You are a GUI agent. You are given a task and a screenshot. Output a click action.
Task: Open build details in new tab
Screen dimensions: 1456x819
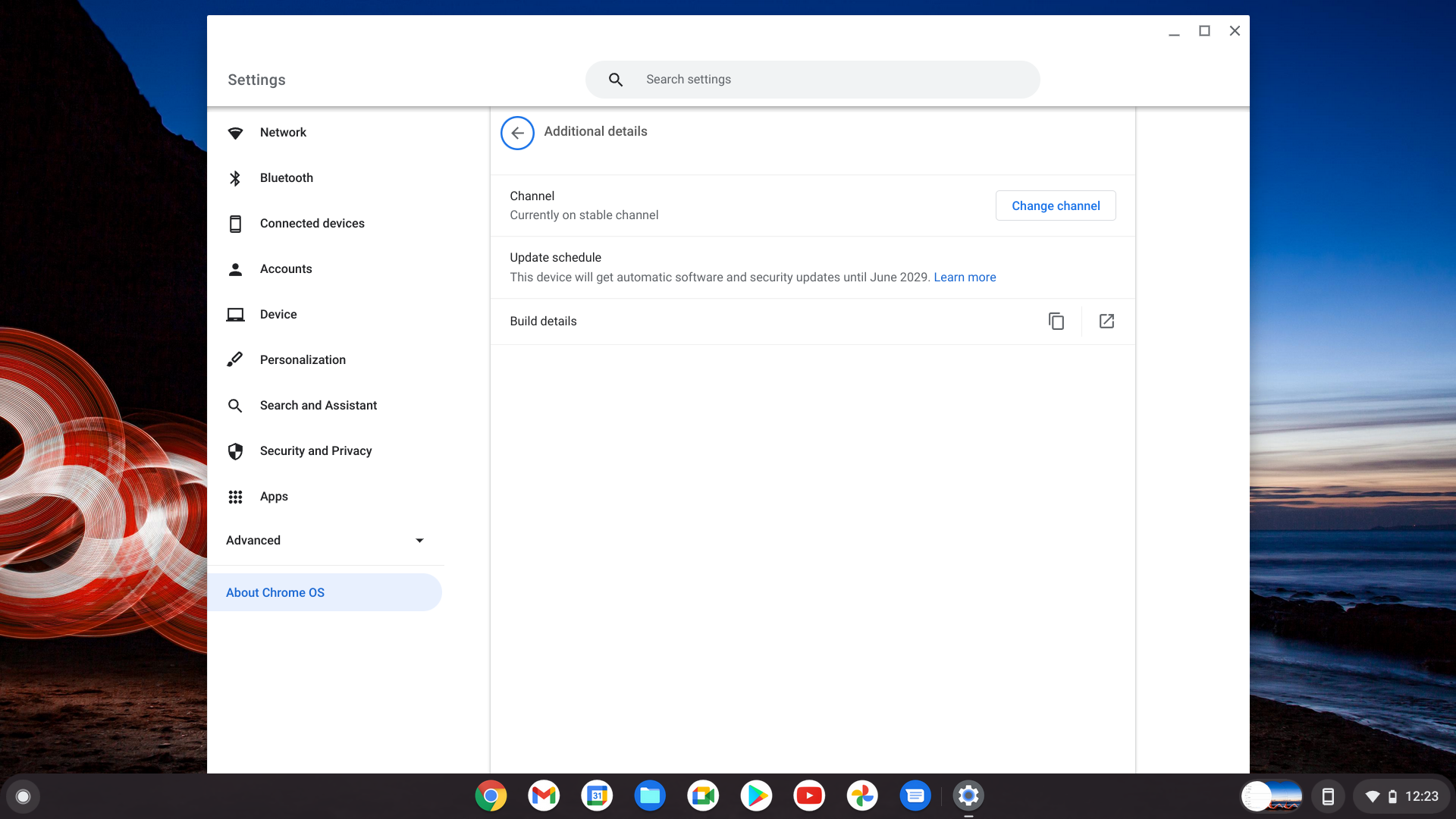pyautogui.click(x=1107, y=321)
